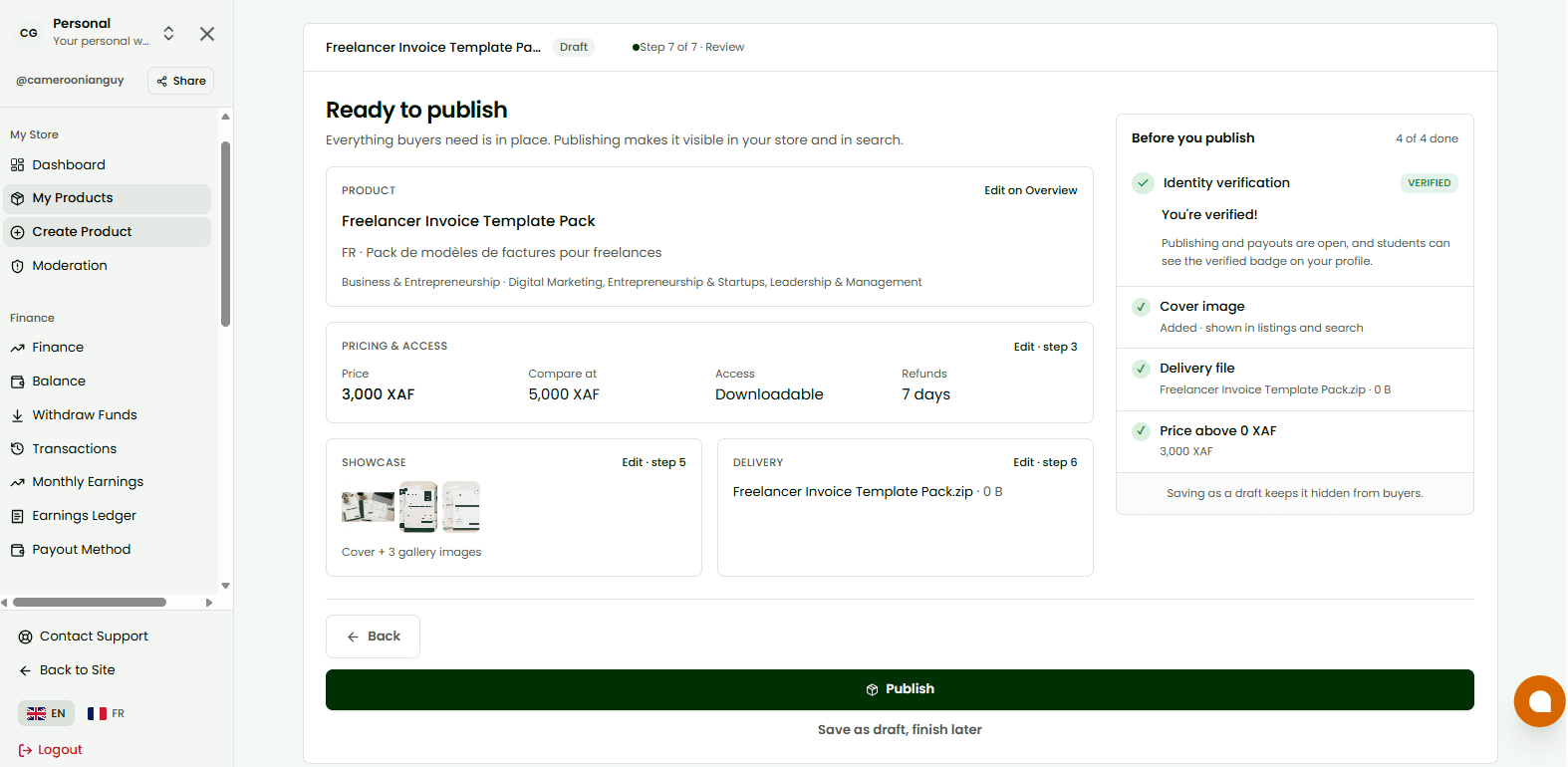Click the Delivery file check icon

pyautogui.click(x=1142, y=369)
